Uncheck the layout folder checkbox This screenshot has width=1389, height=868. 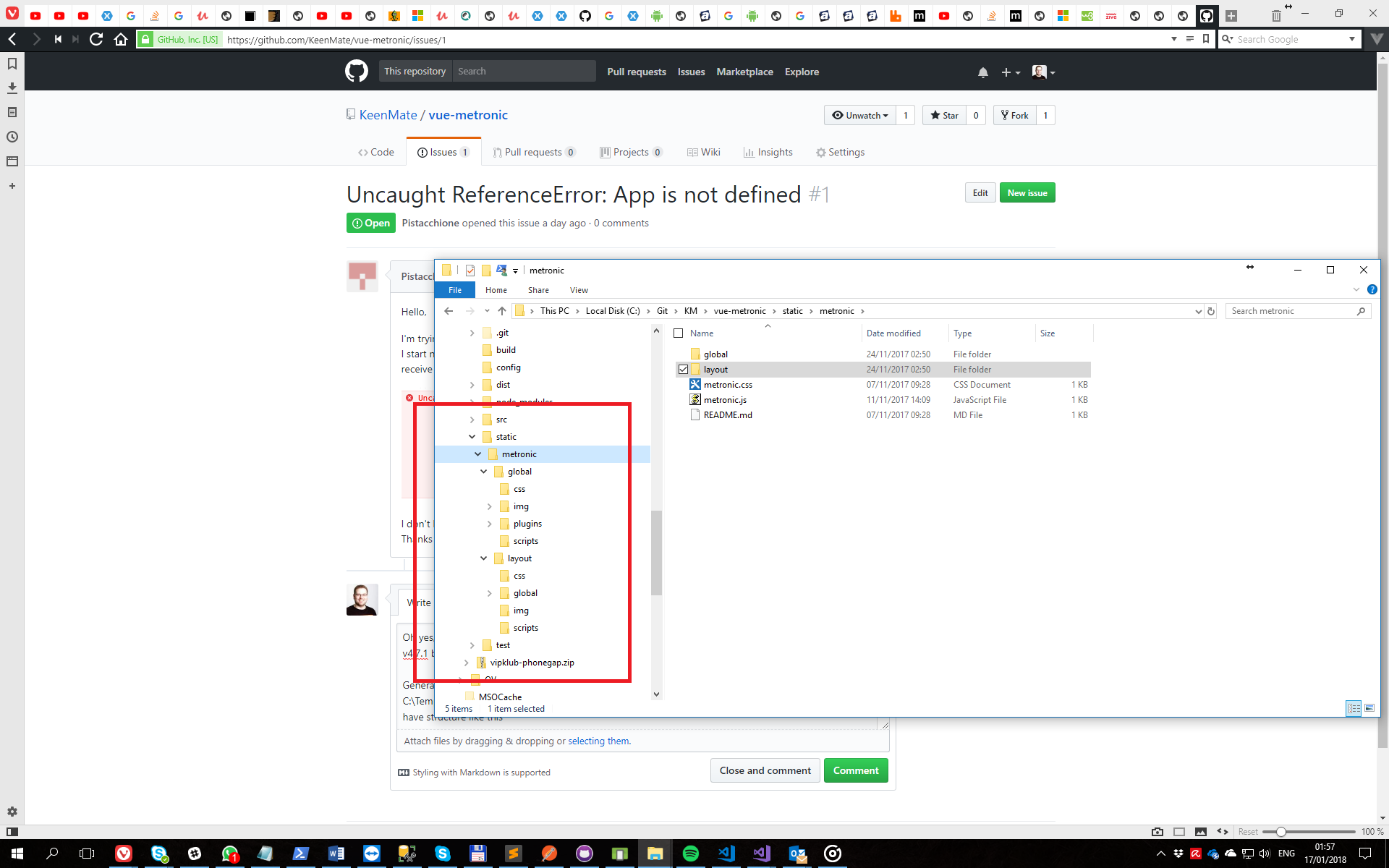click(x=683, y=369)
